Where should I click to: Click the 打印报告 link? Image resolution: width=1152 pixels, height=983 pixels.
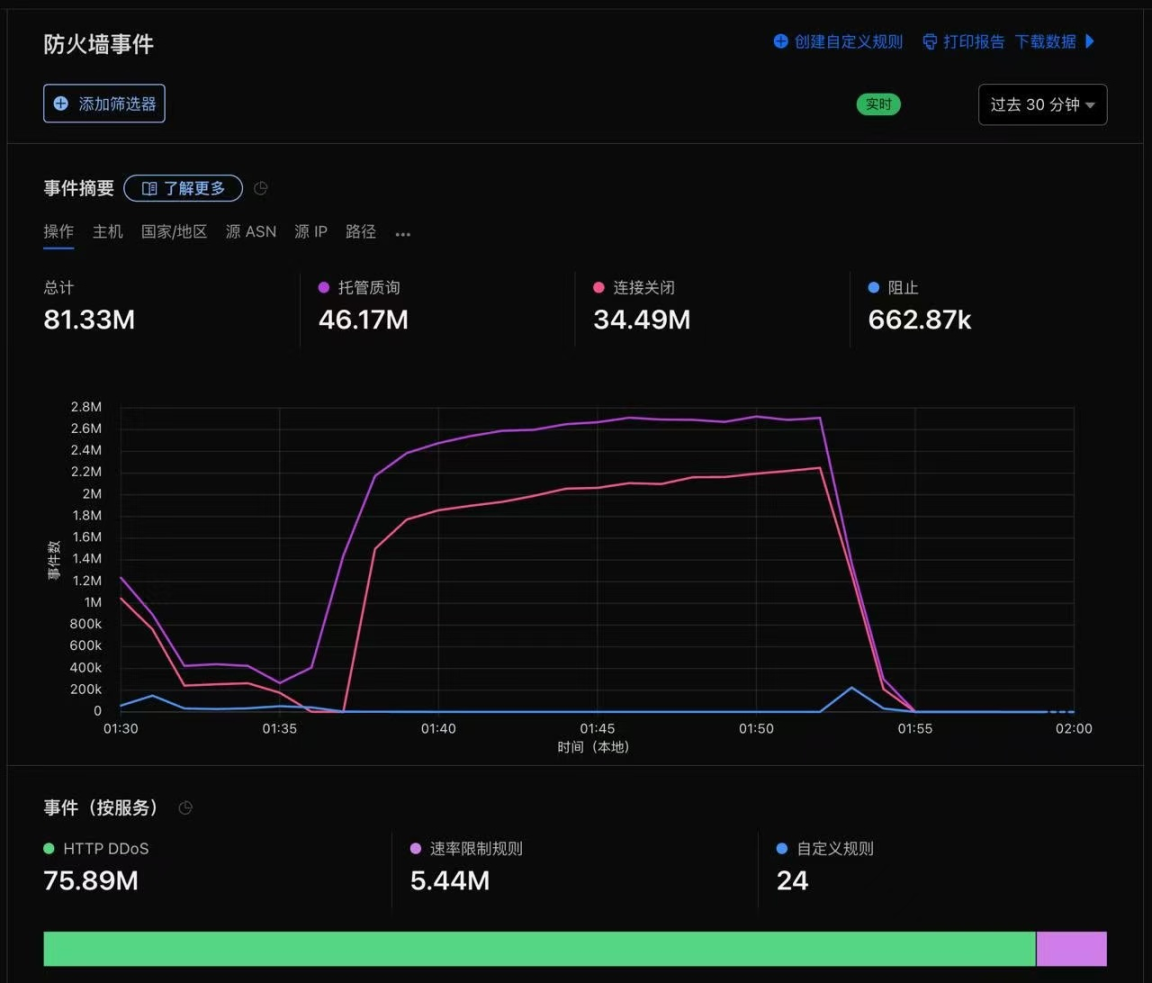click(x=974, y=41)
